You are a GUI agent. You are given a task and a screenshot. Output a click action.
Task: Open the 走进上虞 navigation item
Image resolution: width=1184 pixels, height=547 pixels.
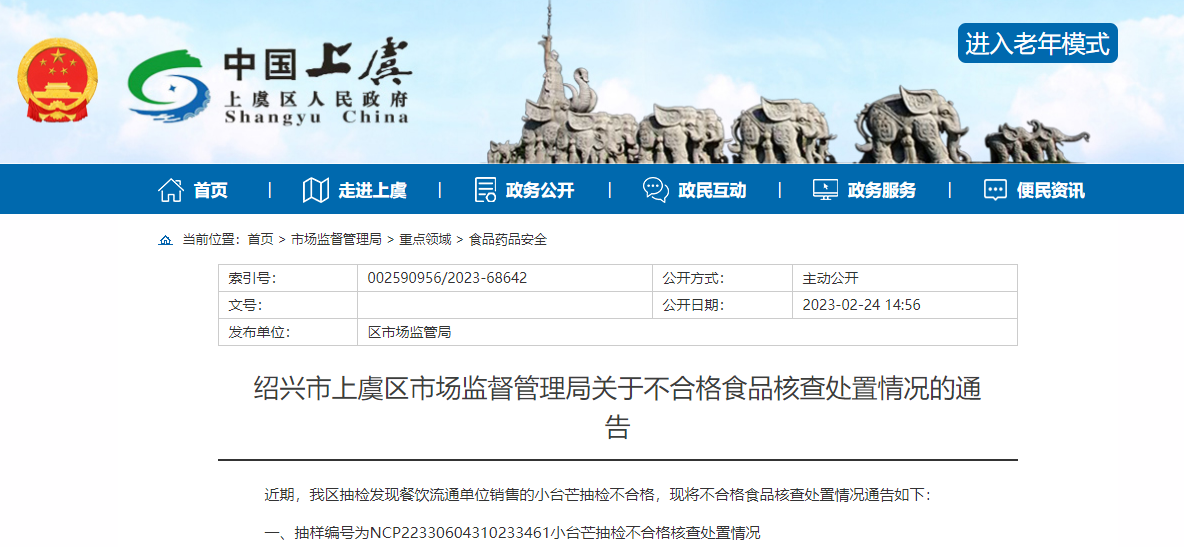372,190
